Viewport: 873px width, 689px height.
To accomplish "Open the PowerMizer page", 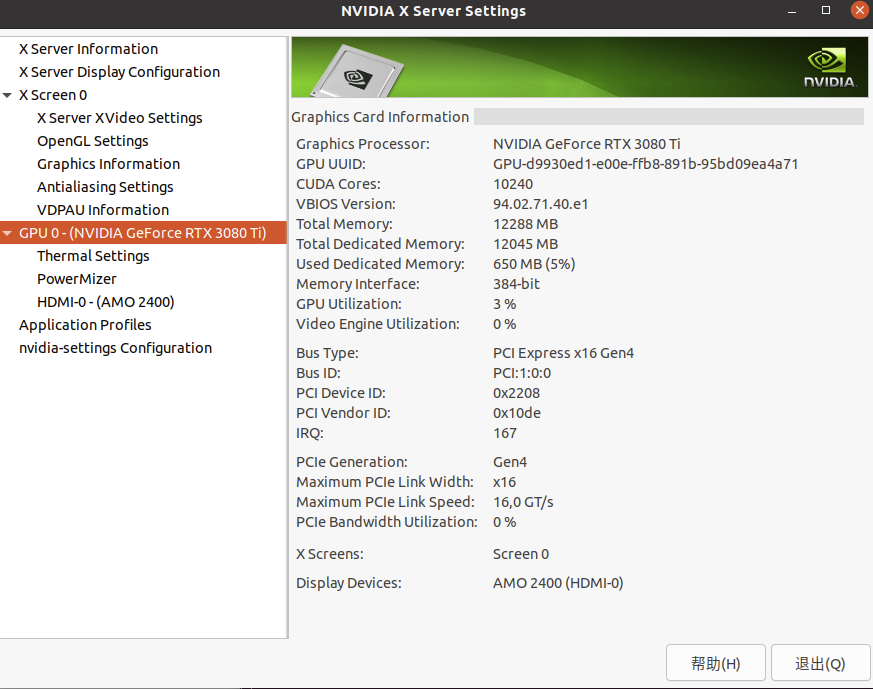I will pos(77,278).
